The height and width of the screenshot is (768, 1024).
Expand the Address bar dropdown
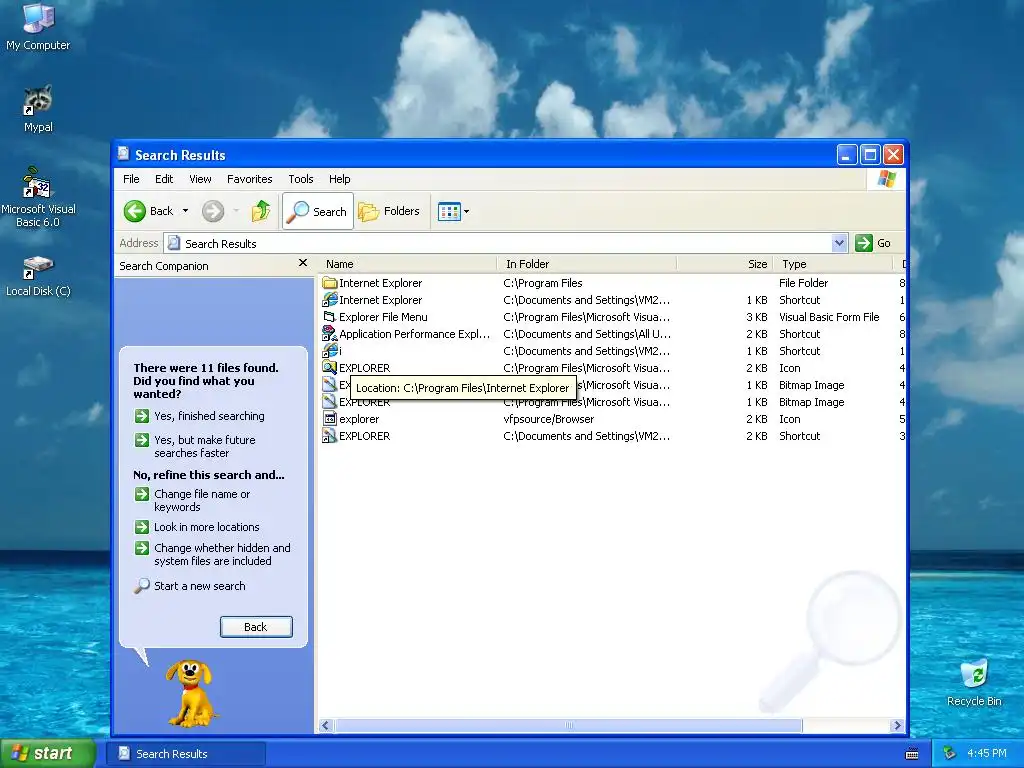click(839, 243)
